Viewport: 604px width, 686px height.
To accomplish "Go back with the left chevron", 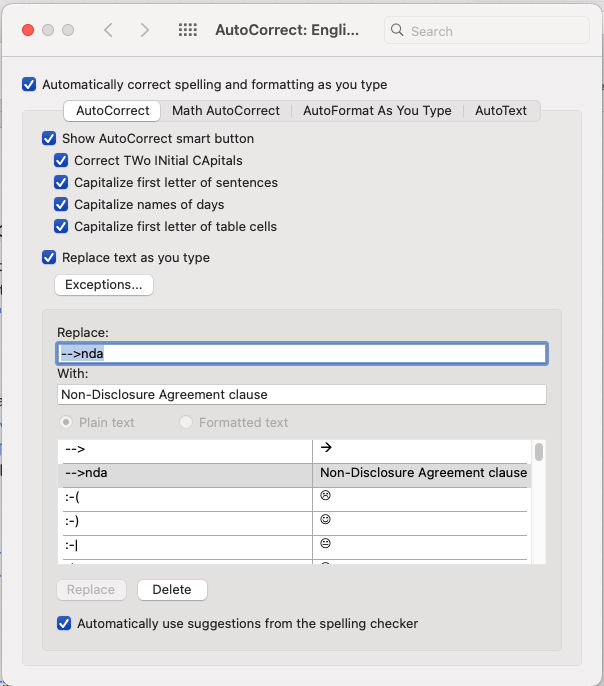I will pyautogui.click(x=108, y=30).
